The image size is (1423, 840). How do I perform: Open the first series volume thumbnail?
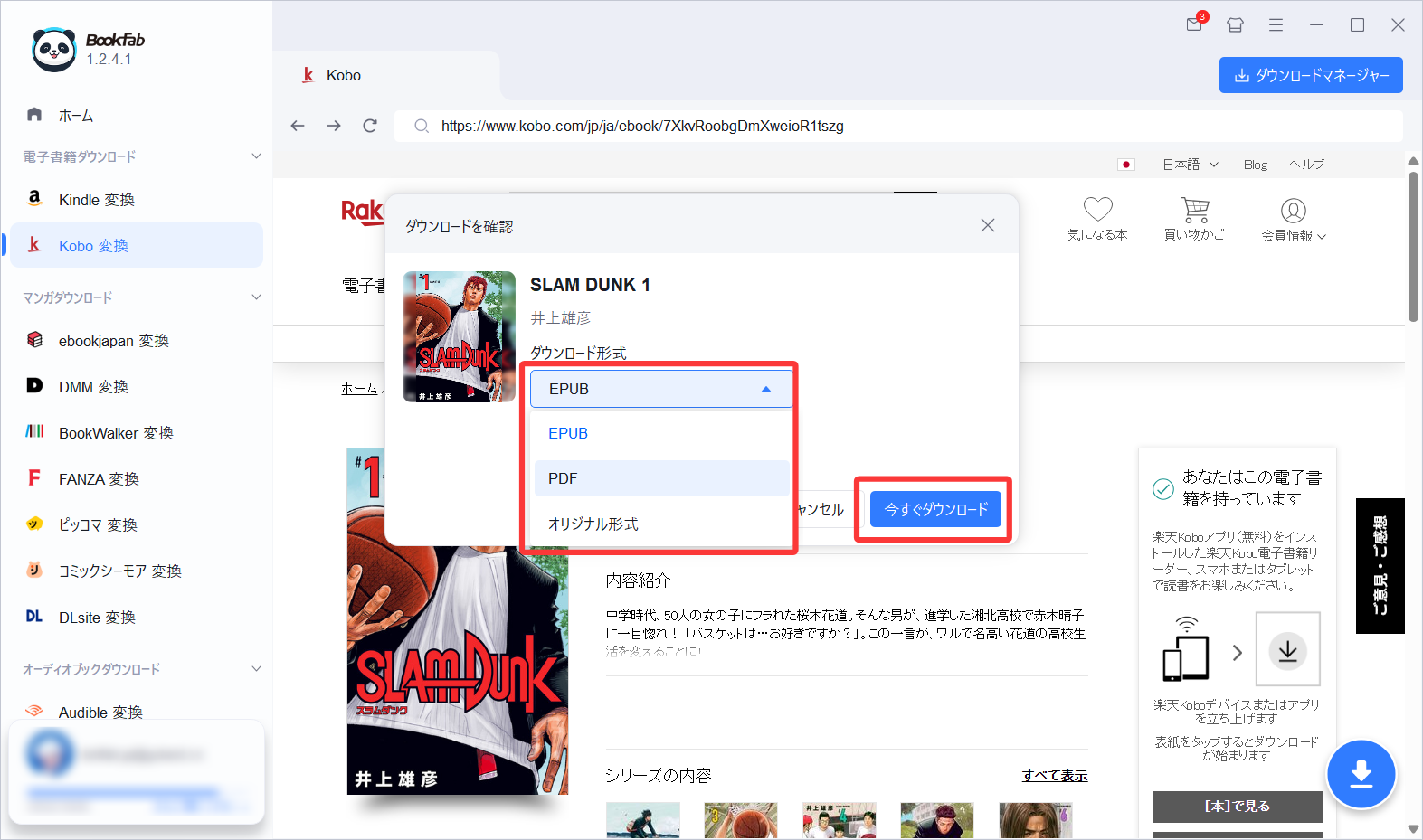(642, 820)
